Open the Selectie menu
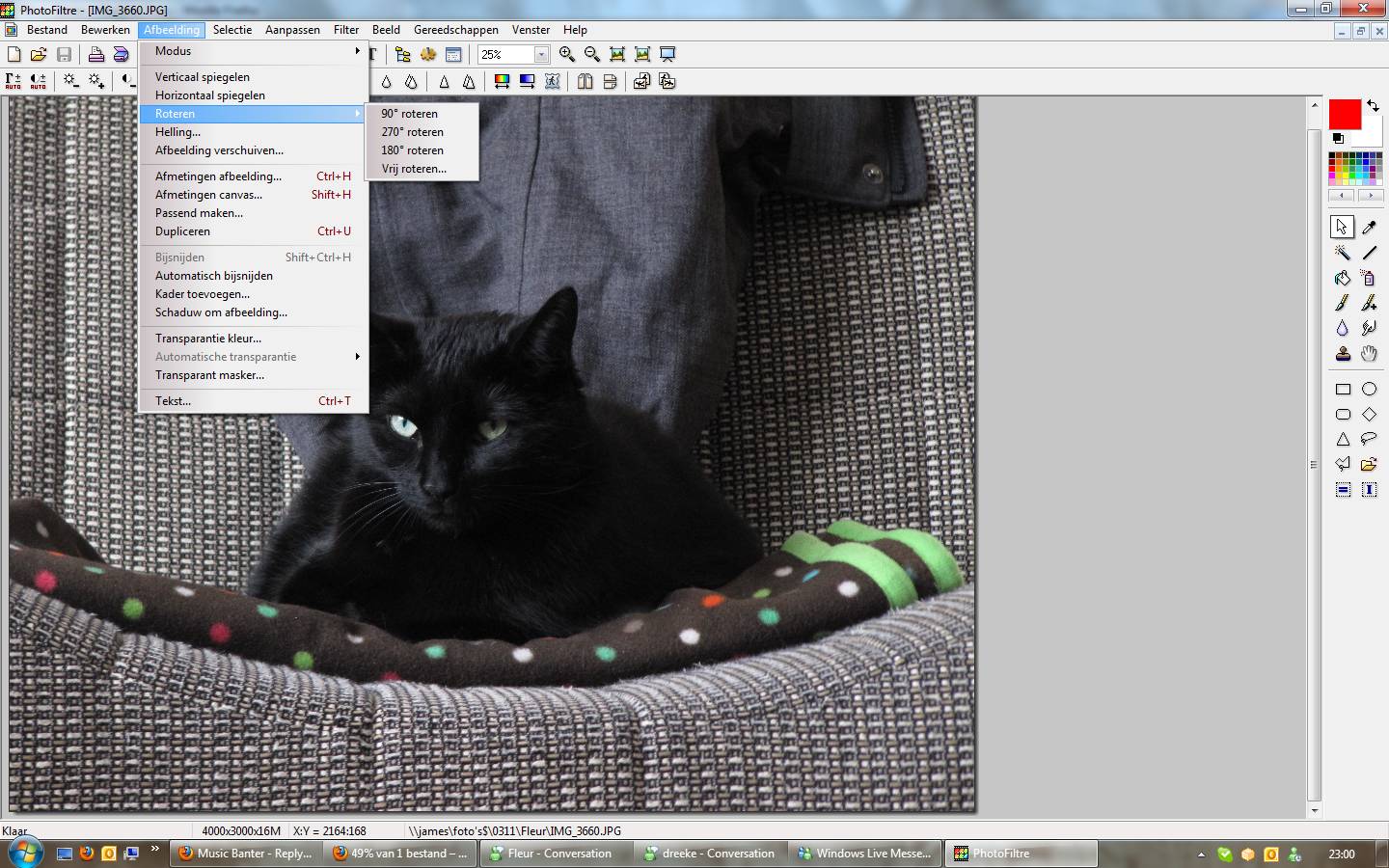Viewport: 1389px width, 868px height. [232, 30]
